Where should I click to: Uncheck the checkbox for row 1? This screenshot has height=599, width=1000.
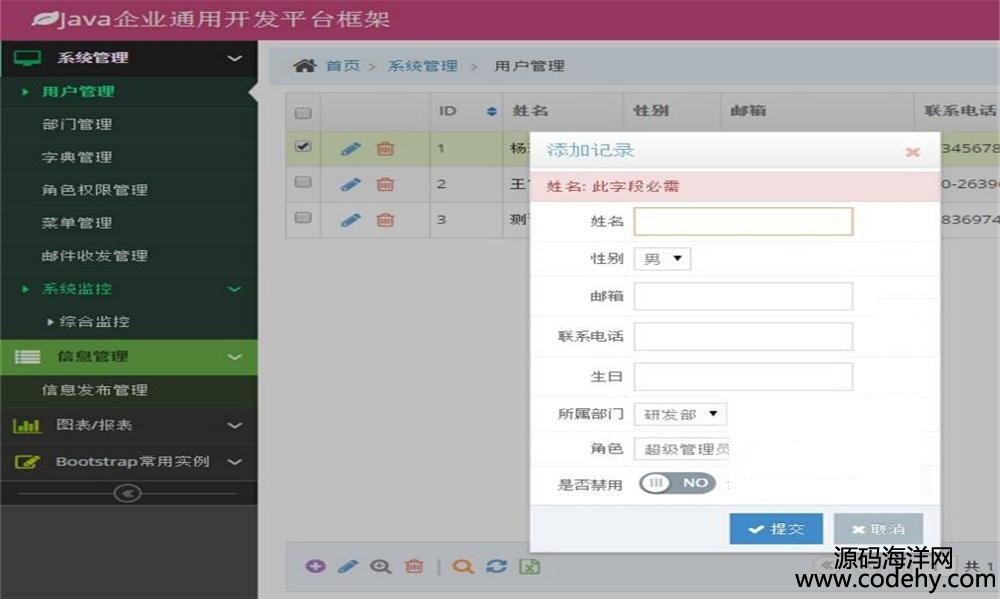303,147
